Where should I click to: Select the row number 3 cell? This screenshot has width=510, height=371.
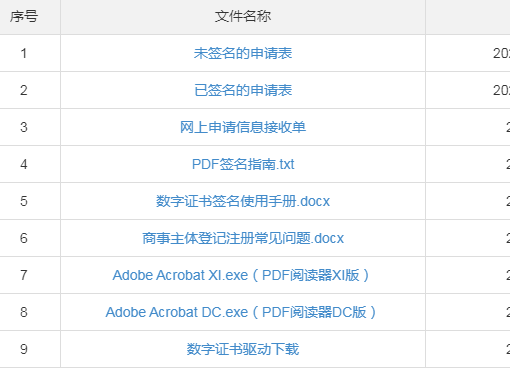click(24, 127)
